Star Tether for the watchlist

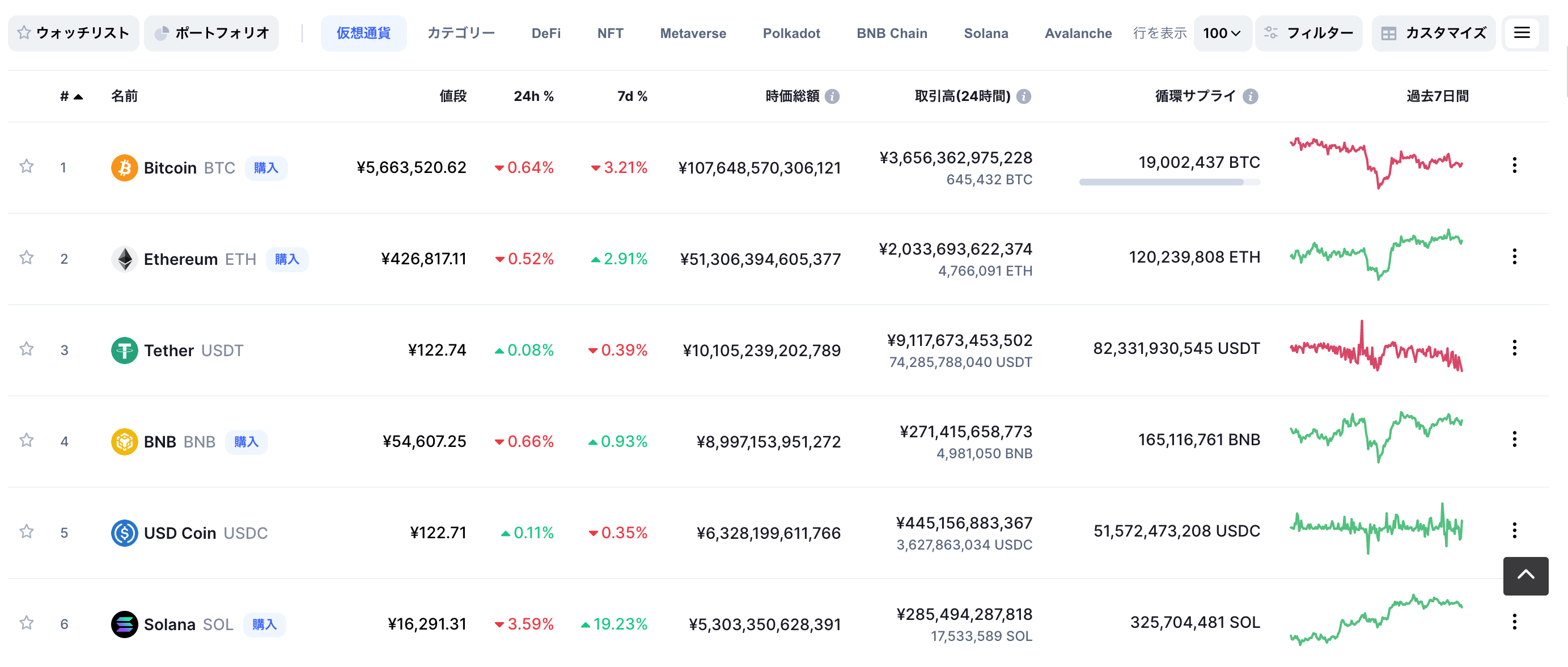pyautogui.click(x=26, y=349)
